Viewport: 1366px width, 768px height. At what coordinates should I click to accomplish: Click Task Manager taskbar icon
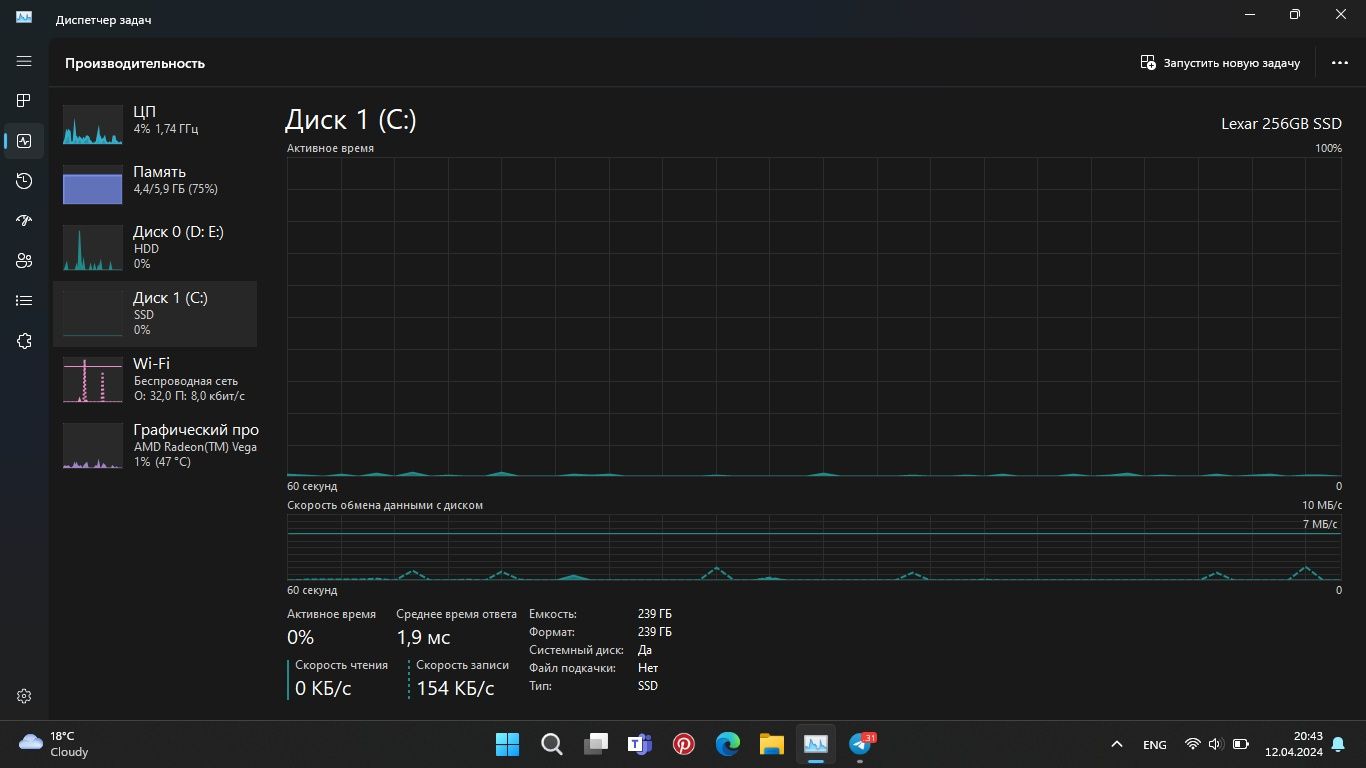tap(816, 744)
